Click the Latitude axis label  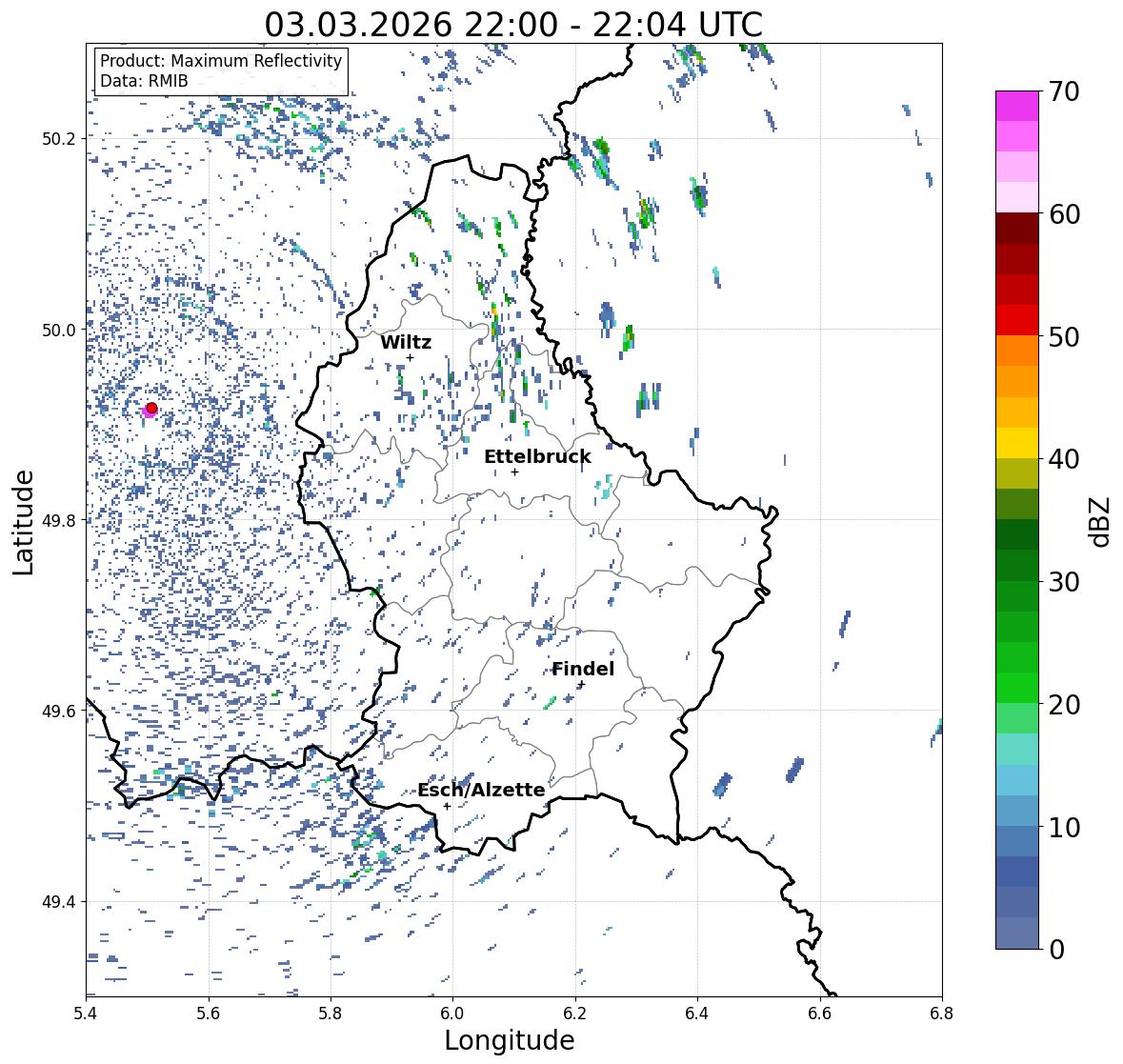pos(23,523)
